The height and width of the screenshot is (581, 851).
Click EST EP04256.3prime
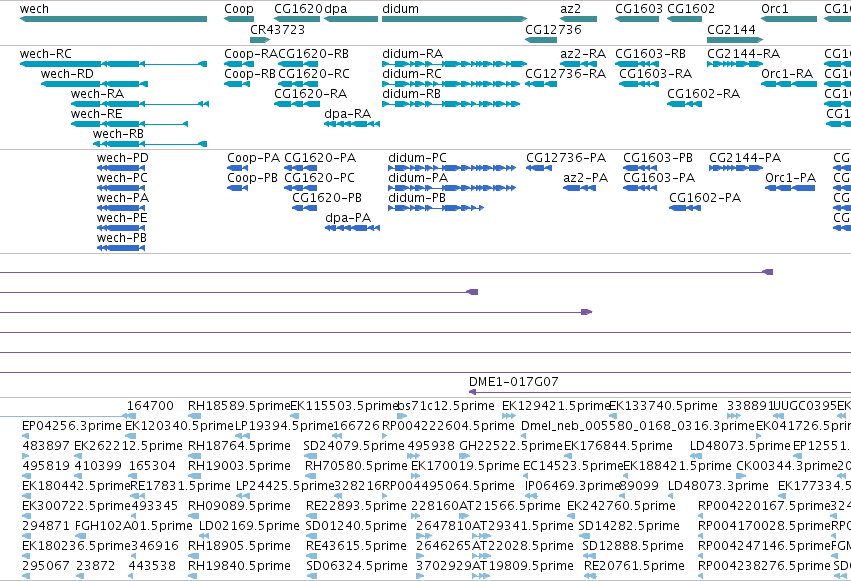[x=72, y=426]
